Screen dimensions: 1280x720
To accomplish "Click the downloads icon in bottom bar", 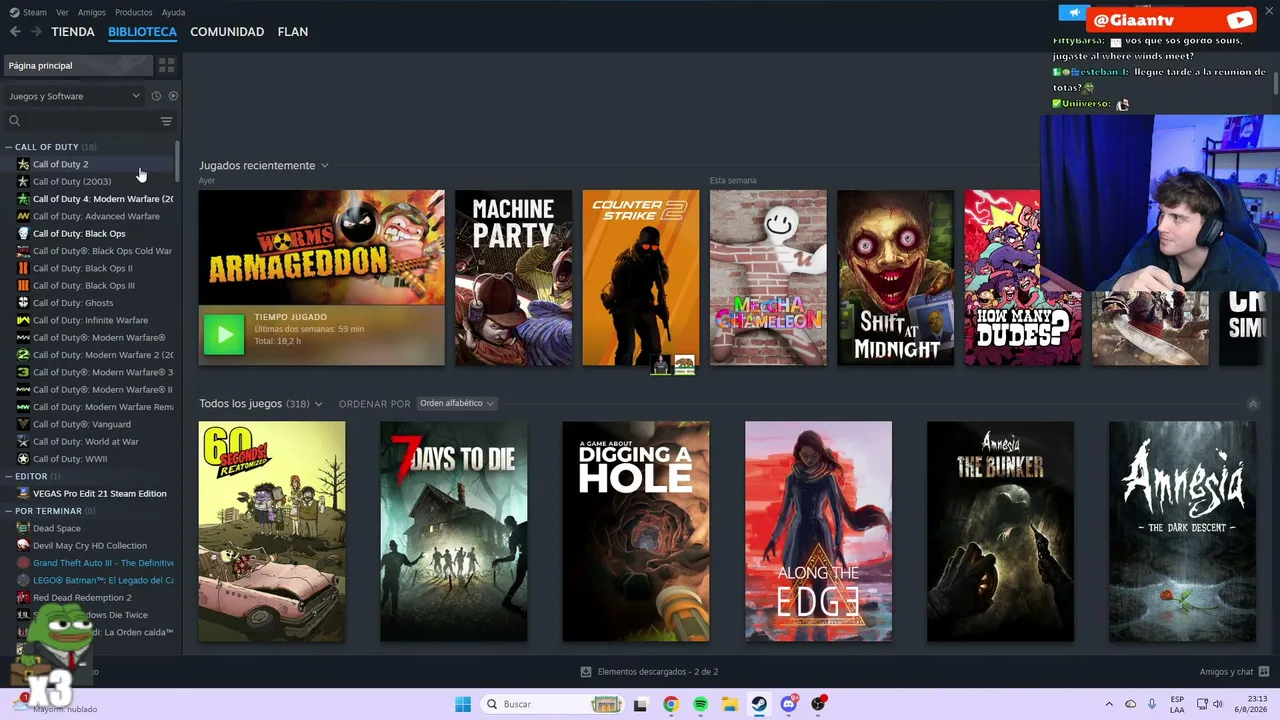I will pos(586,672).
